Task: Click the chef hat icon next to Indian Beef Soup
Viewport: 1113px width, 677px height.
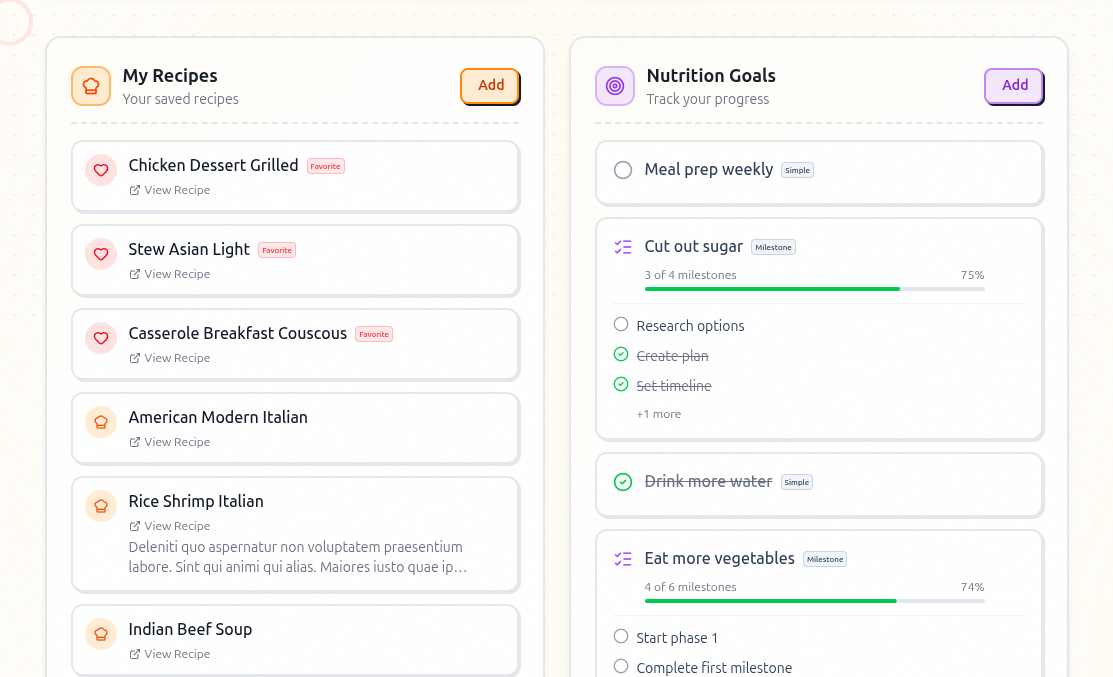Action: click(x=101, y=634)
